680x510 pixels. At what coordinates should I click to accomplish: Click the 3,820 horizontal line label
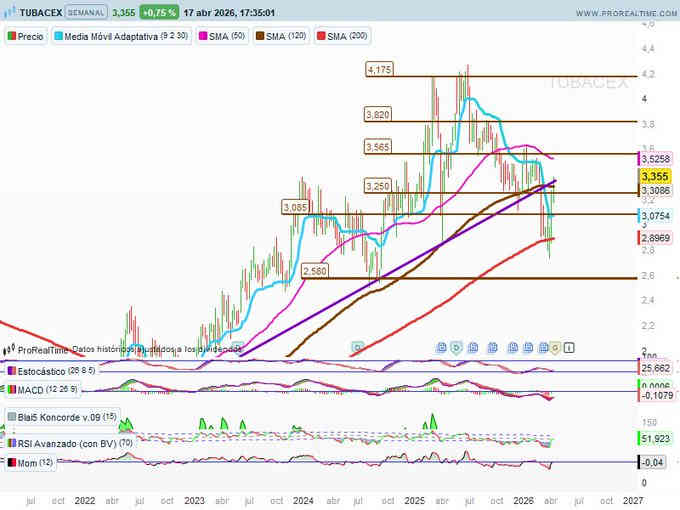tap(378, 116)
